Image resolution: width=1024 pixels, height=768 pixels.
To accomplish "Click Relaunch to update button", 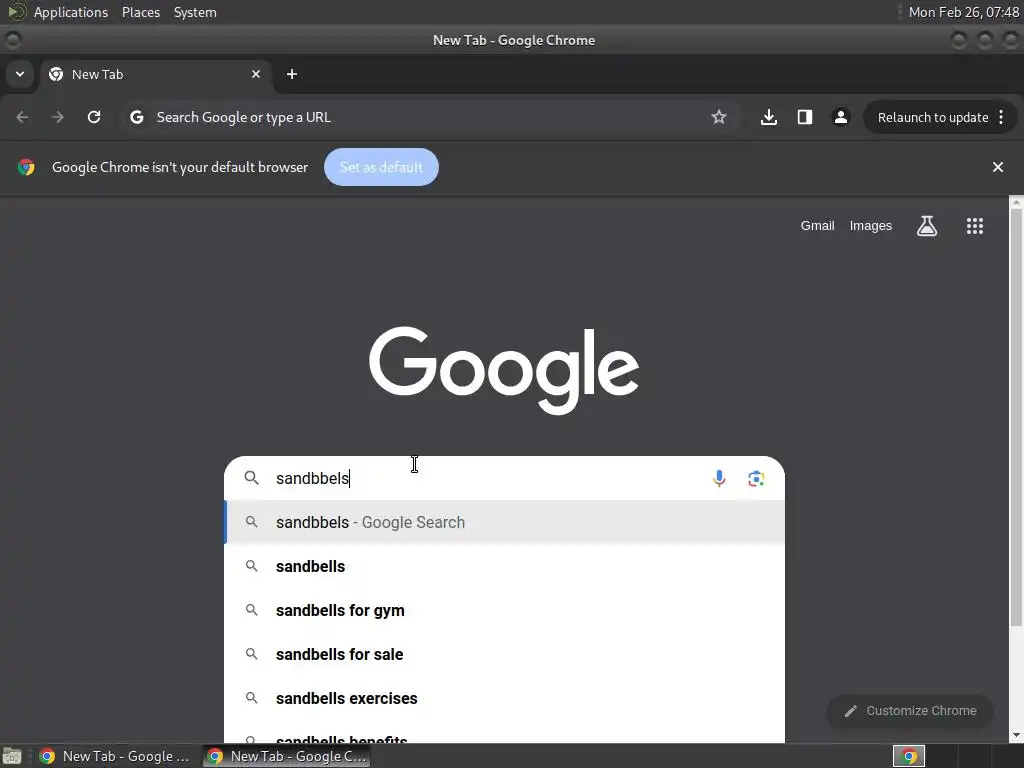I will [x=933, y=118].
